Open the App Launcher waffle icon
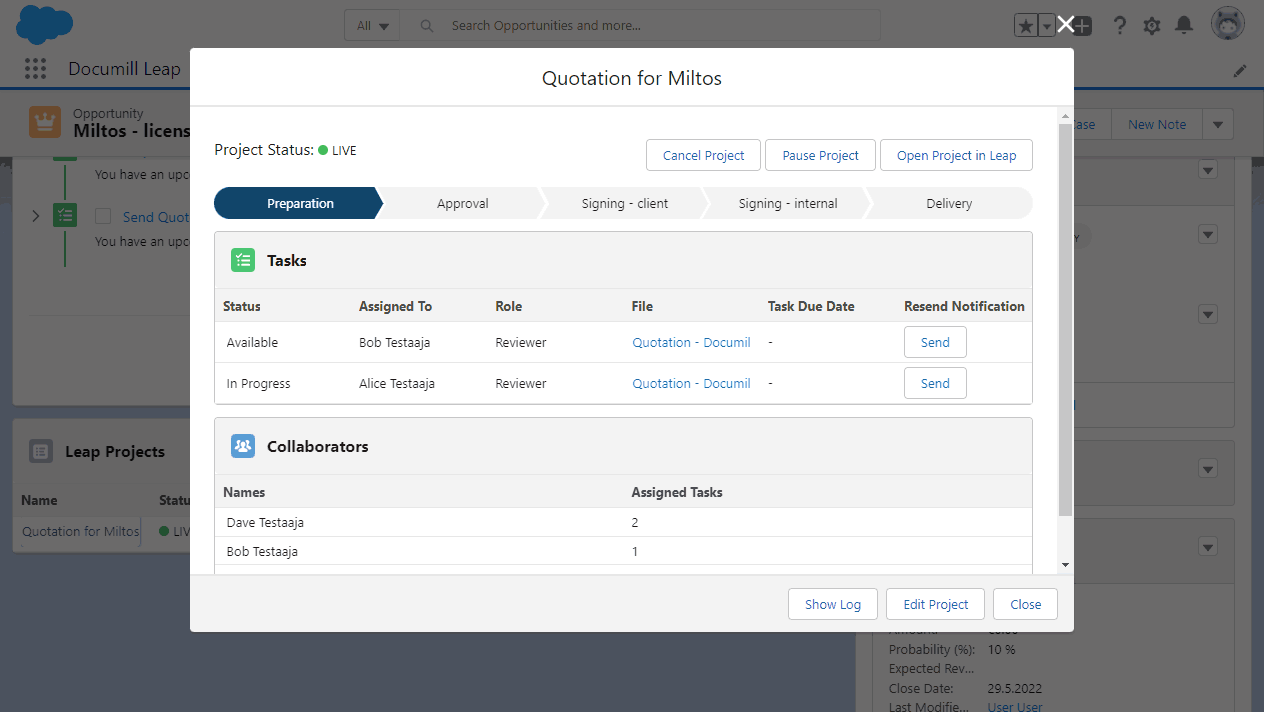This screenshot has height=712, width=1264. click(x=35, y=69)
